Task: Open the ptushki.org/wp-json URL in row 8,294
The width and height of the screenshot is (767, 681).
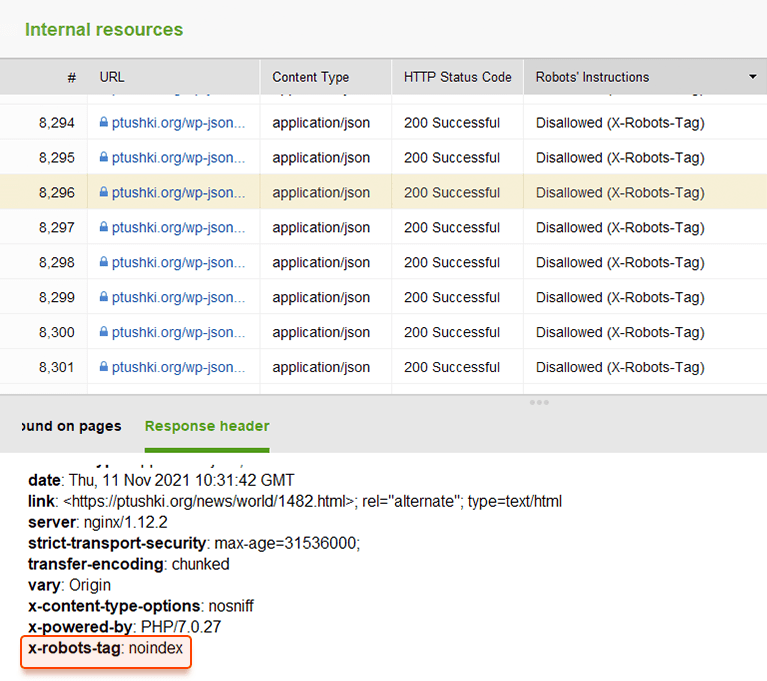Action: tap(178, 122)
